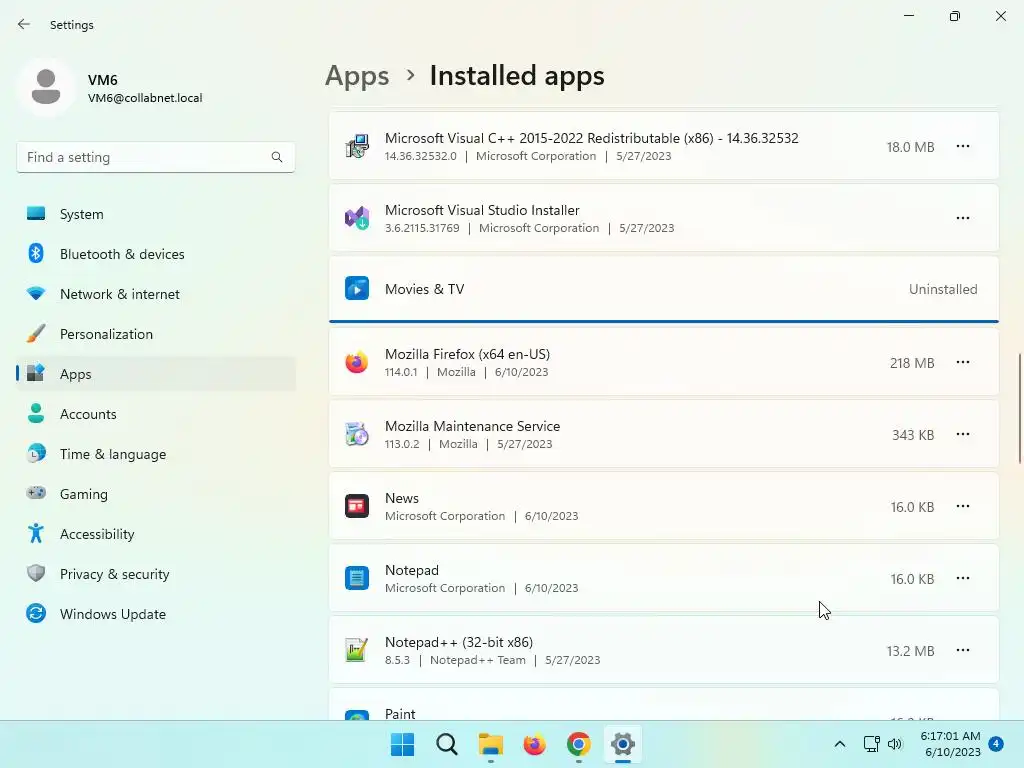Open Accessibility settings
Viewport: 1024px width, 768px height.
tap(155, 534)
